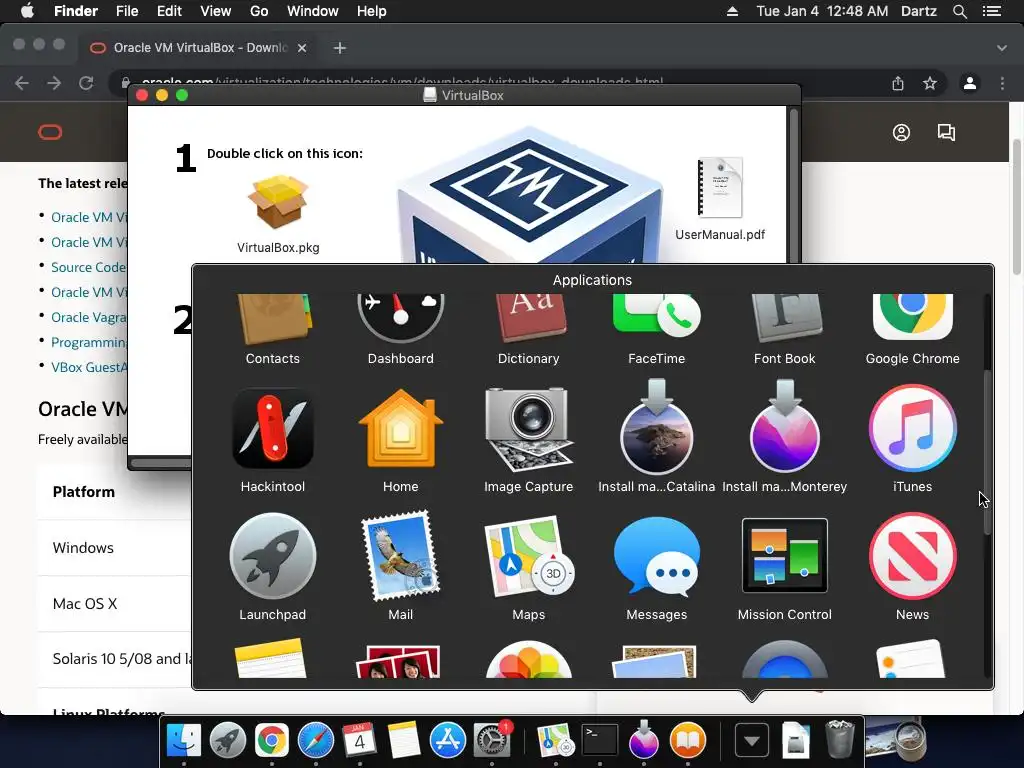Open Terminal from Dock

coord(600,740)
